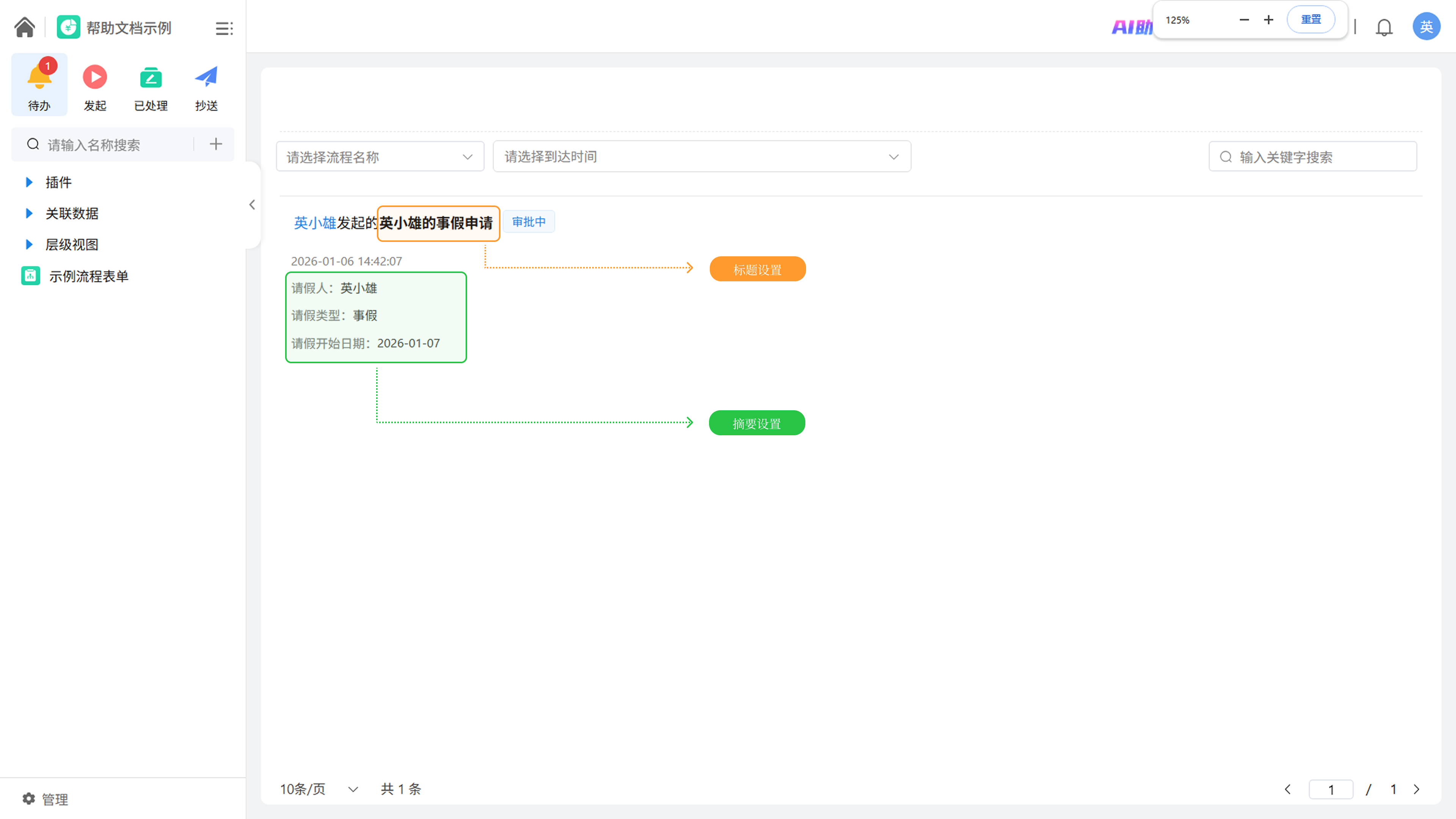Open the 请选择流程名称 dropdown
Viewport: 1456px width, 819px height.
point(379,157)
